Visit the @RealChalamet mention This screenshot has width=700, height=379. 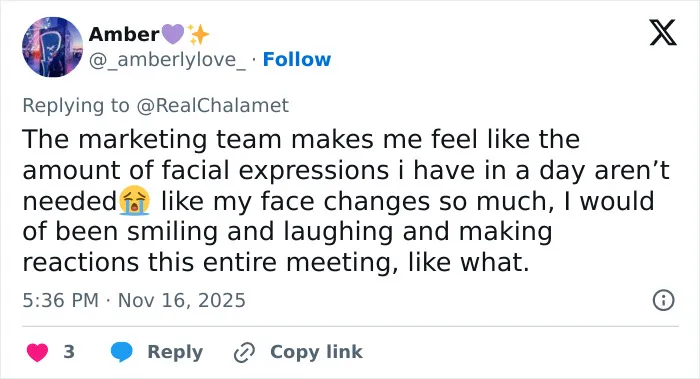tap(212, 105)
